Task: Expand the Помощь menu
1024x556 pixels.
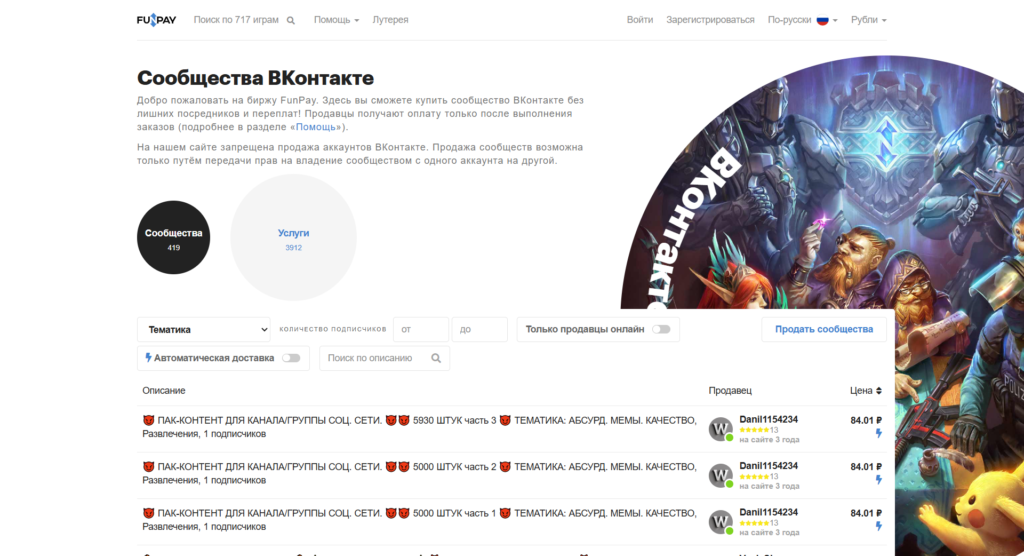Action: (x=336, y=20)
